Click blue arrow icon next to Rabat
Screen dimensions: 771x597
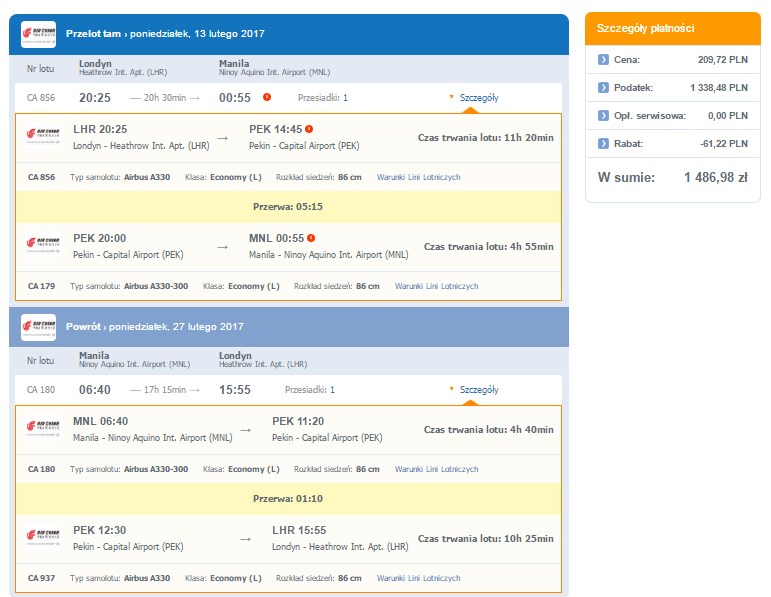603,144
